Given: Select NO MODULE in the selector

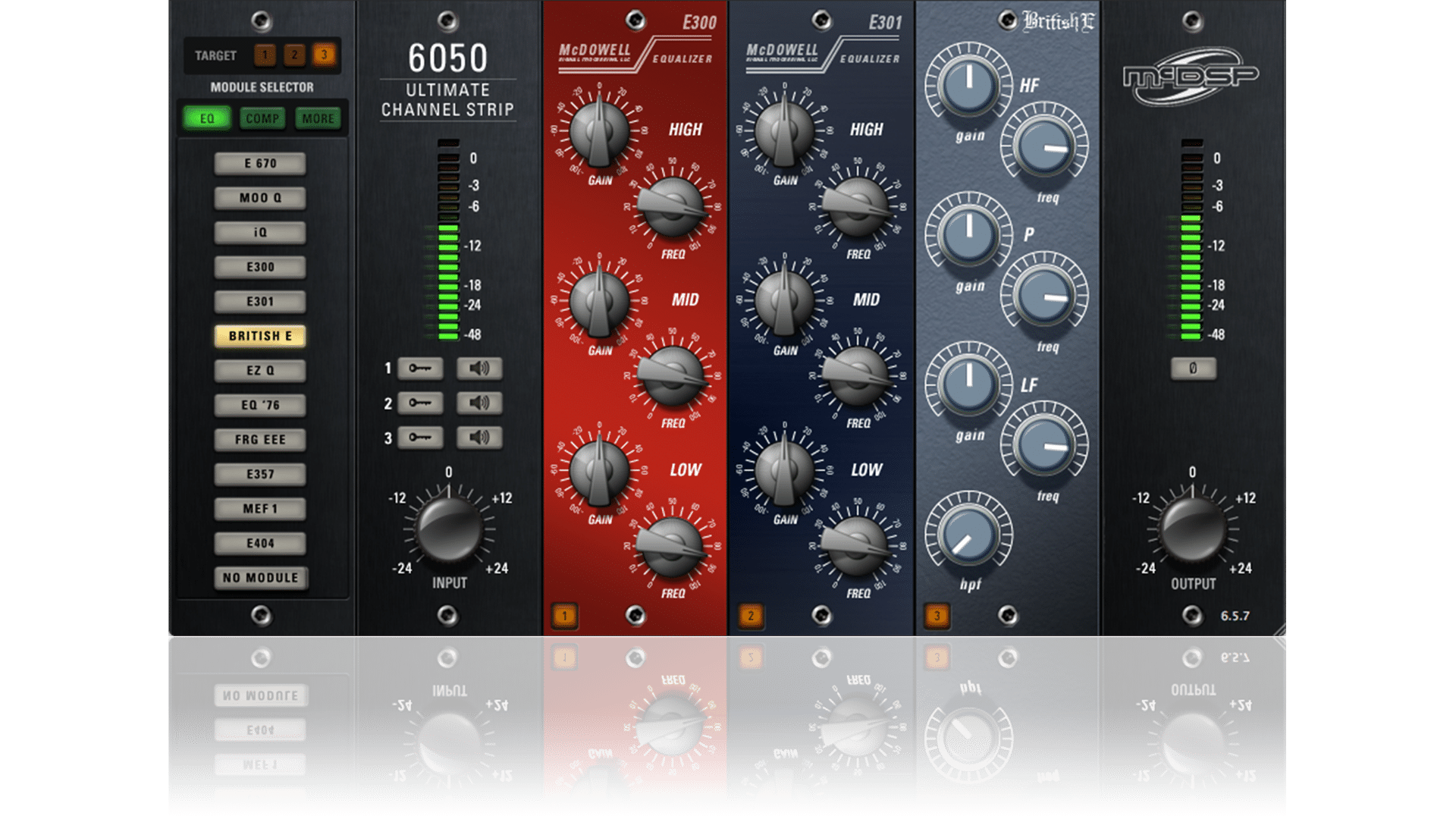Looking at the screenshot, I should (260, 578).
